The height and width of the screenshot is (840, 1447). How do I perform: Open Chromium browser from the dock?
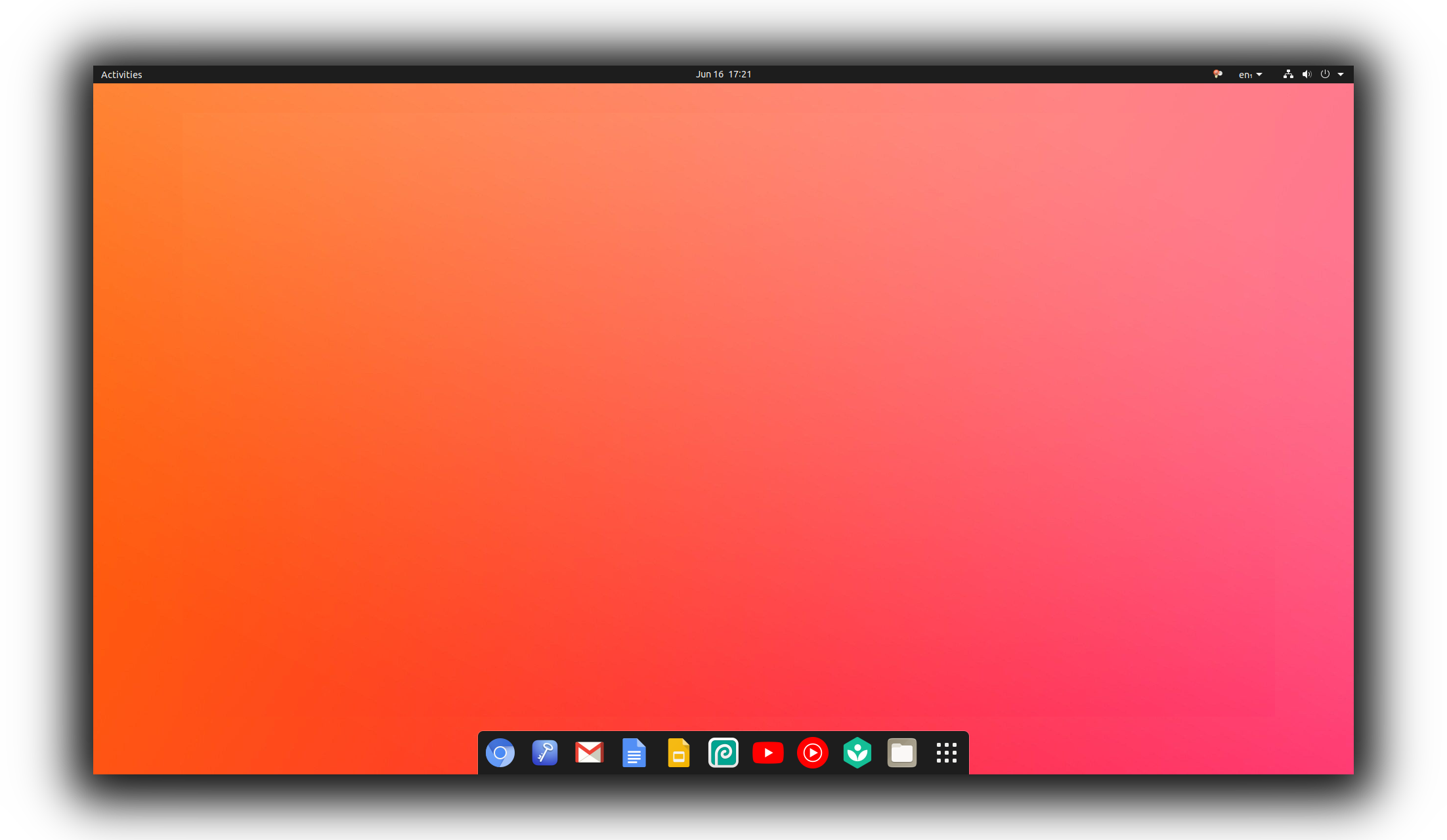point(500,753)
